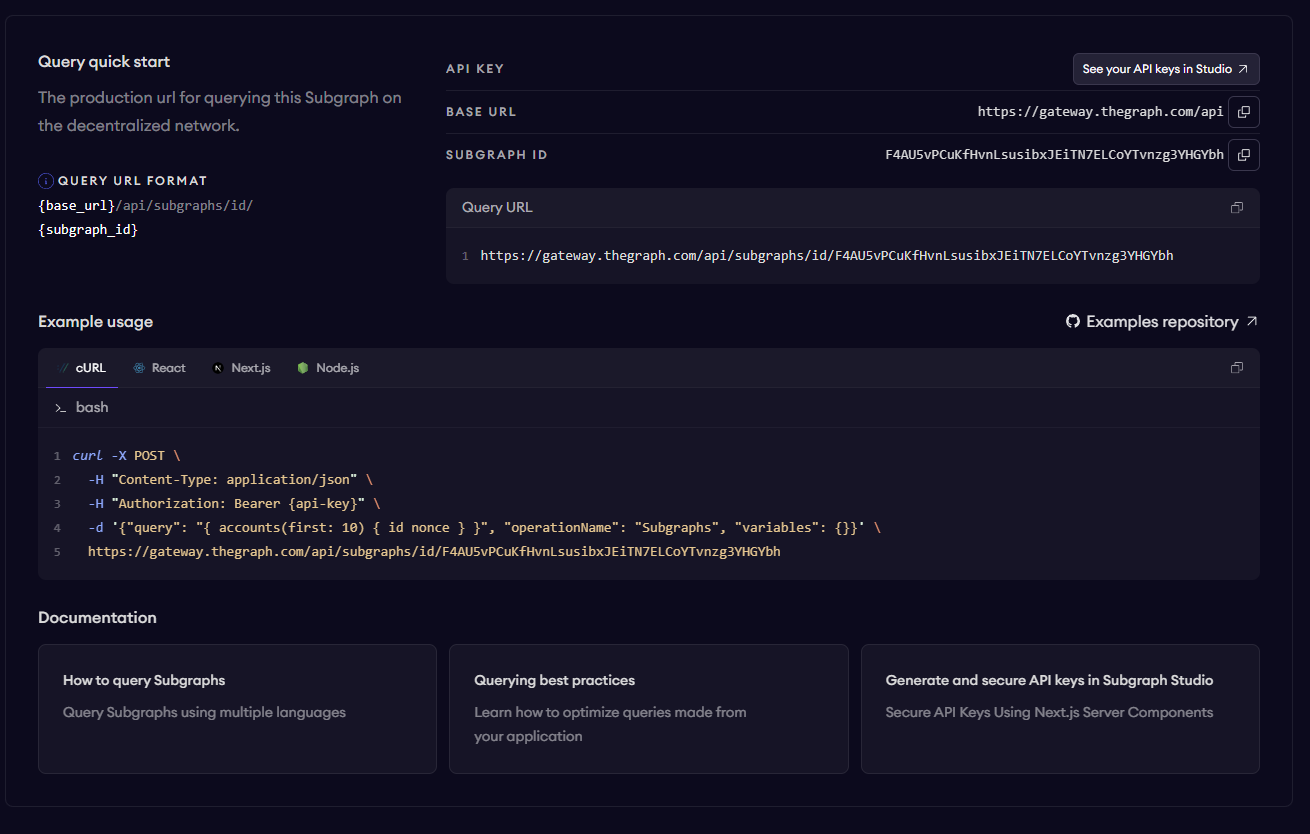
Task: Click the info icon beside Query URL Format
Action: [46, 181]
